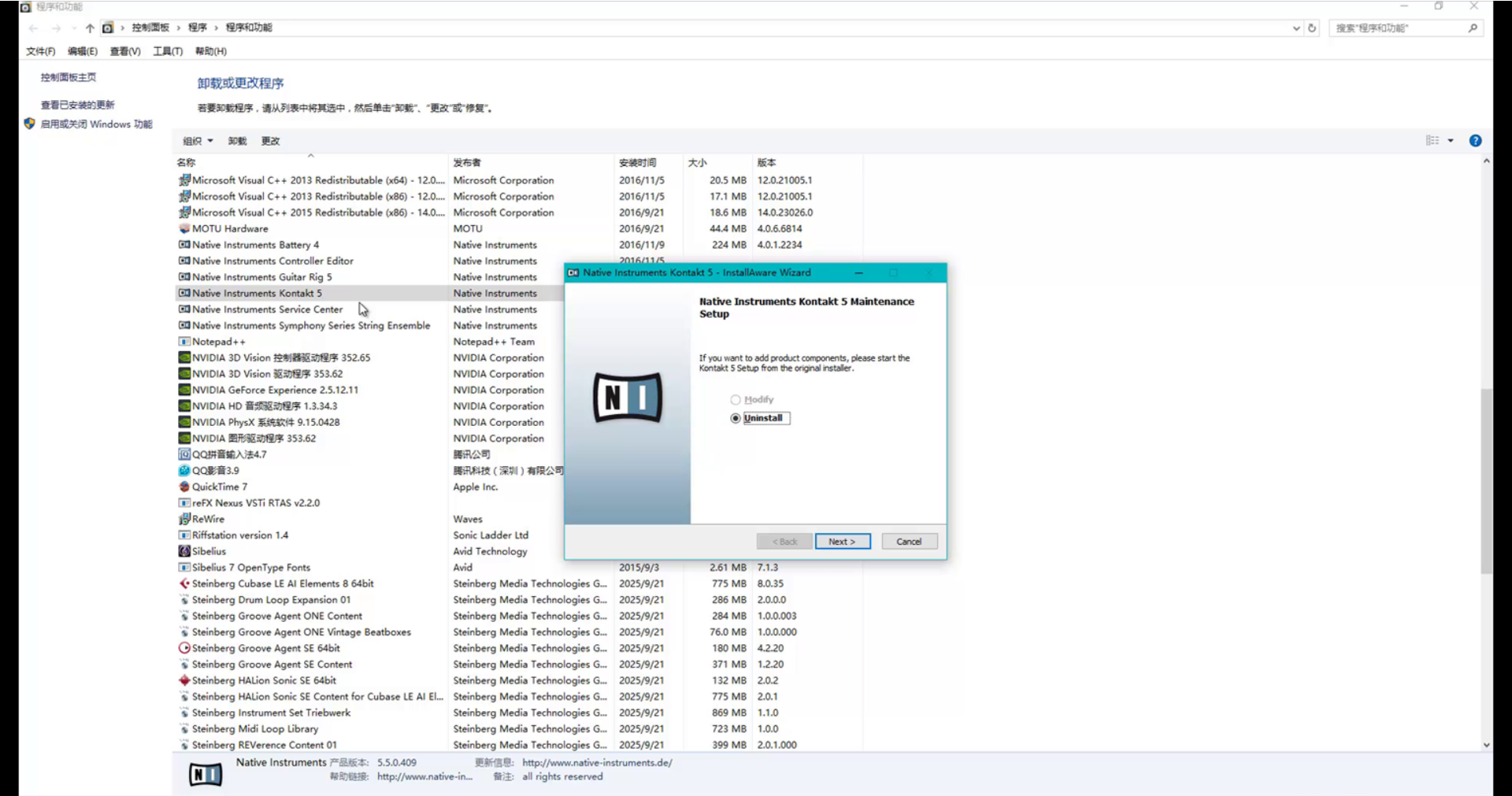Open the 控制面板主页 link
1512x796 pixels.
[x=69, y=77]
